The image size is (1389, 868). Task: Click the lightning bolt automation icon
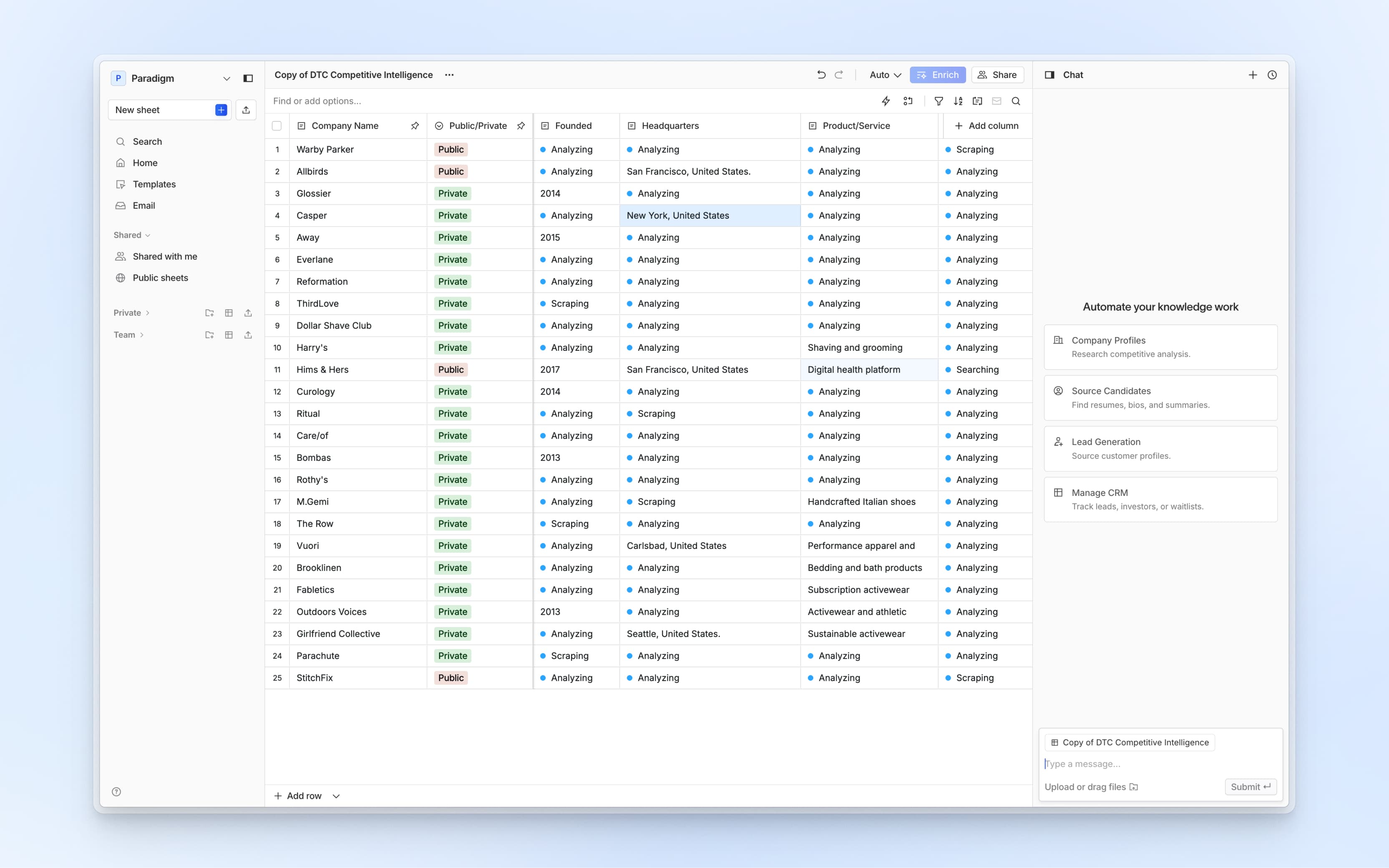coord(886,101)
